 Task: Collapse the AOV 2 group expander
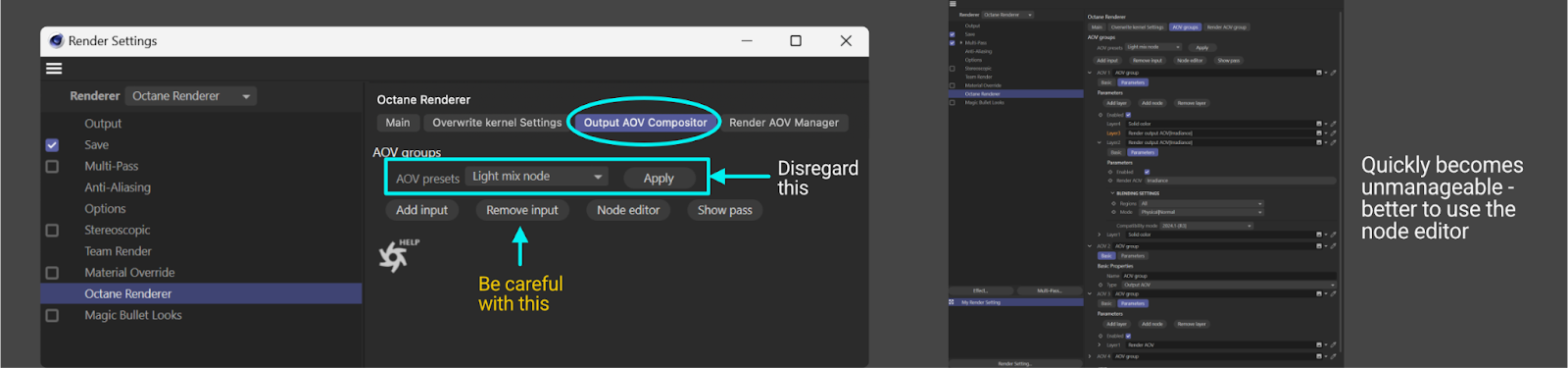pyautogui.click(x=1090, y=246)
